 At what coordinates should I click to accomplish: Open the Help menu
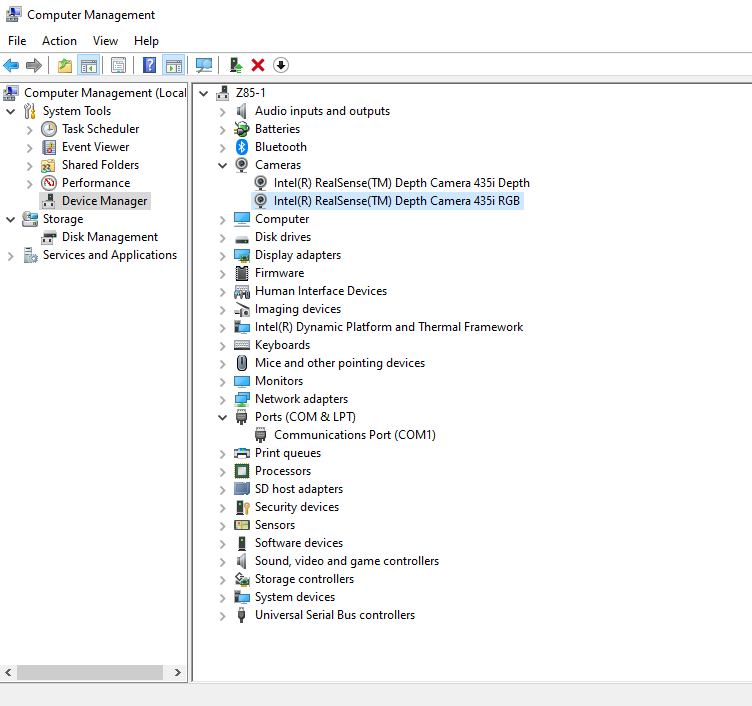[x=146, y=41]
